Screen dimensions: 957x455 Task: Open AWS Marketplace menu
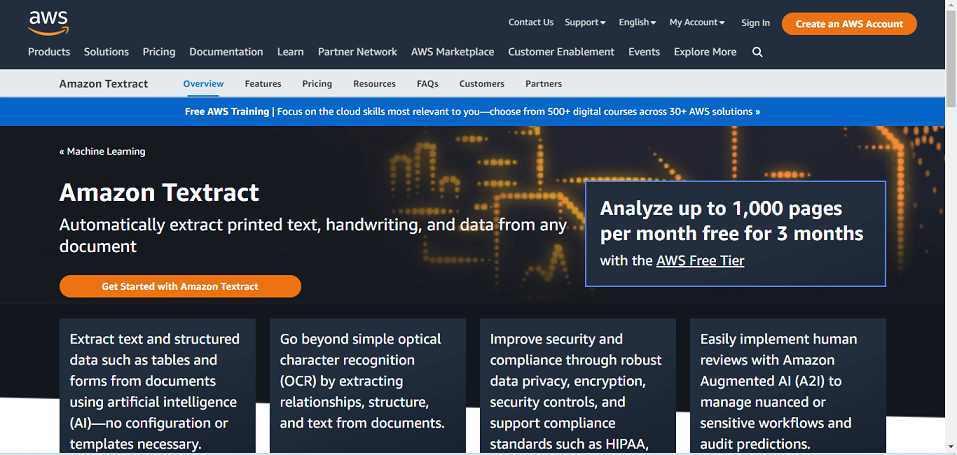(x=452, y=52)
